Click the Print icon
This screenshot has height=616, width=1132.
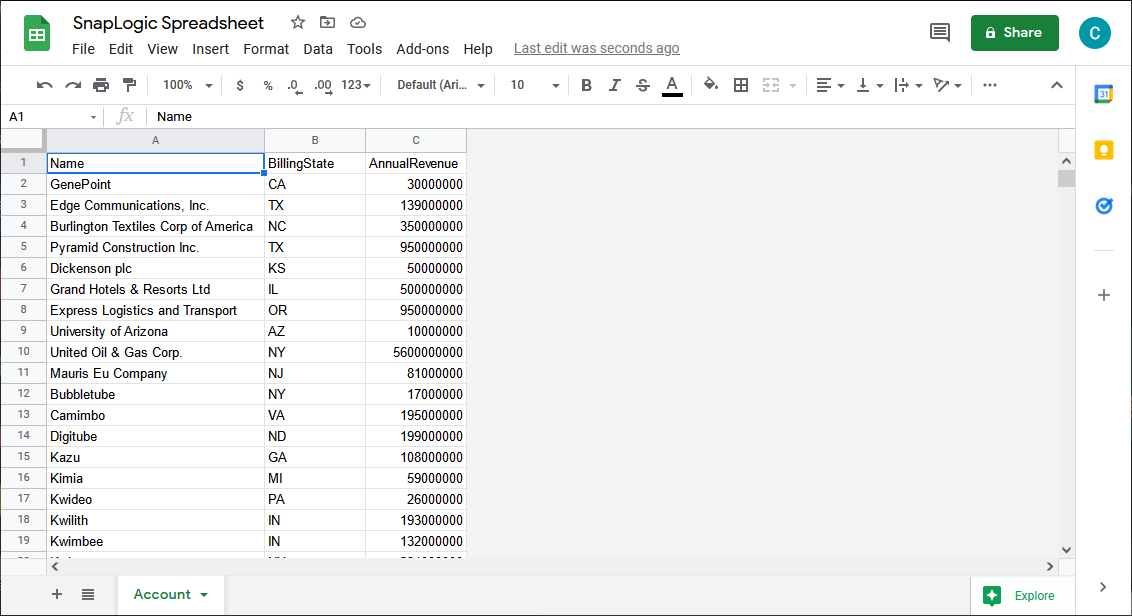[x=101, y=85]
